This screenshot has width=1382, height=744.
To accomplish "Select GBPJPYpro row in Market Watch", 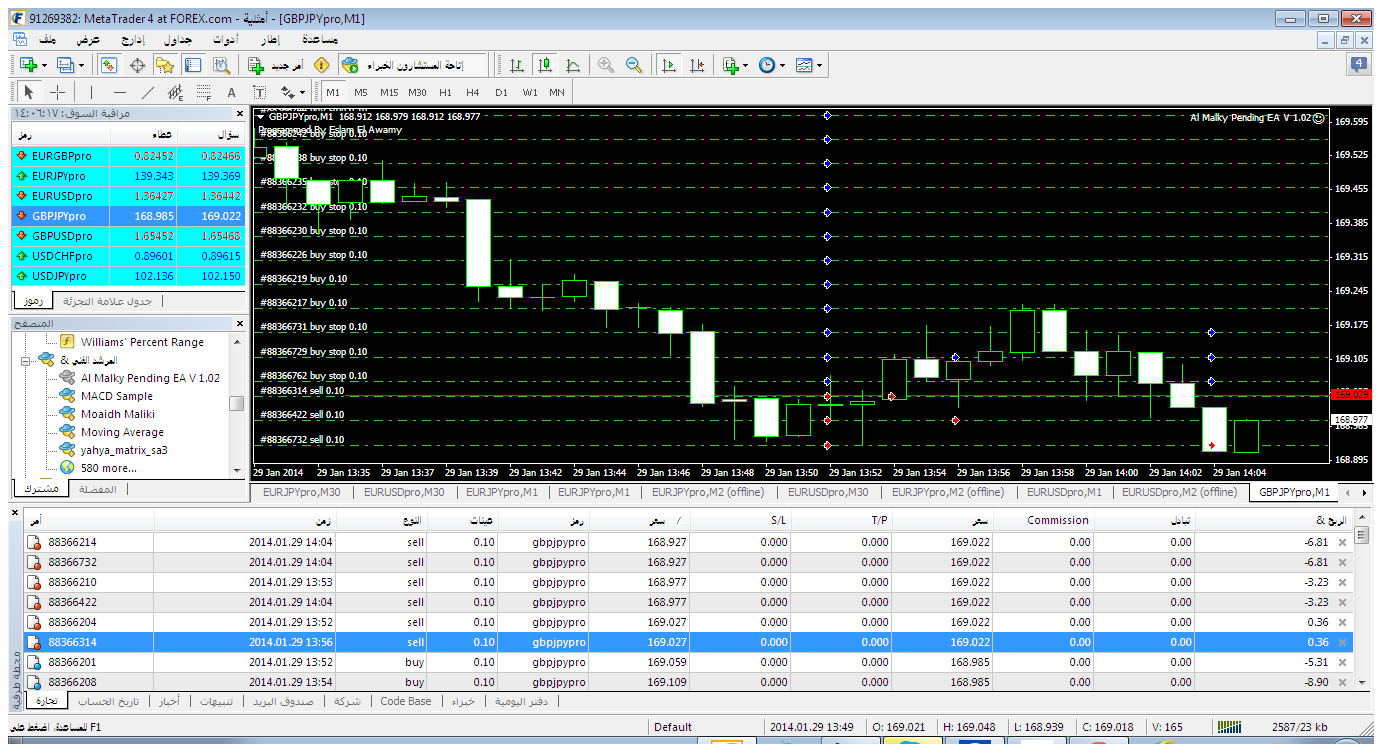I will pyautogui.click(x=128, y=216).
